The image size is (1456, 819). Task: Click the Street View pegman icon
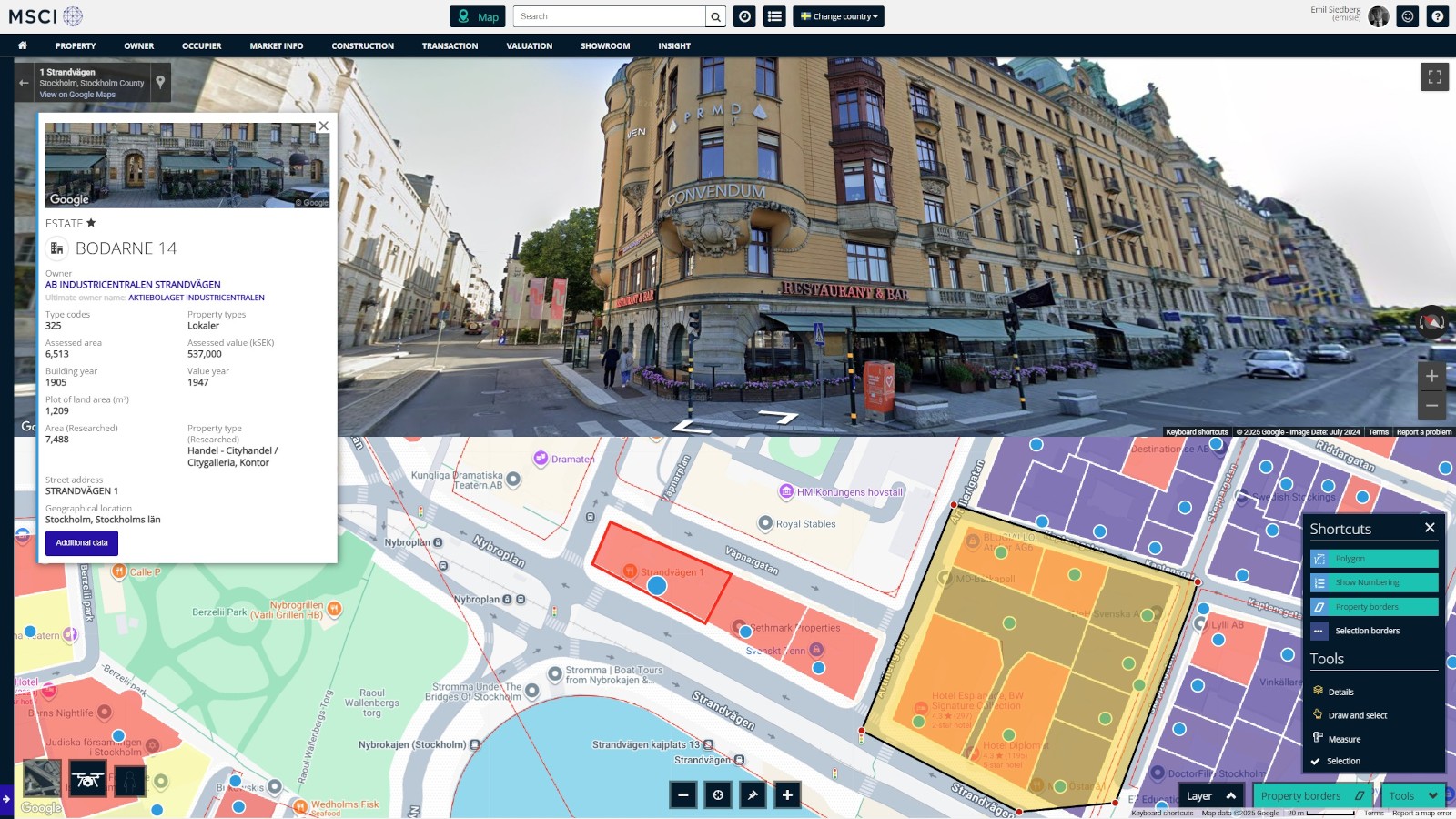[x=130, y=780]
